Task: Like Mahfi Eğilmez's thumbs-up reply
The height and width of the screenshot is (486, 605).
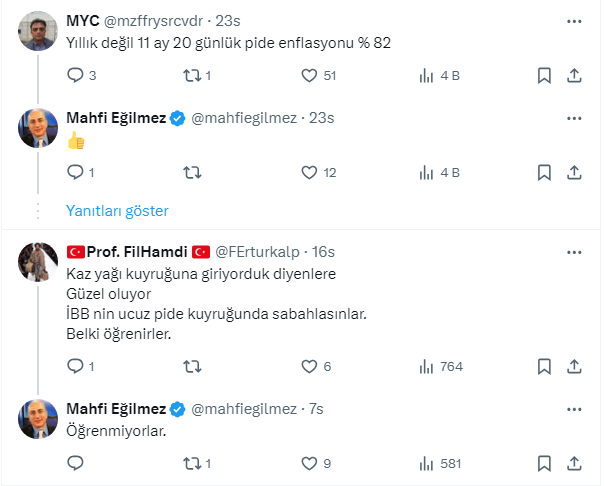Action: point(310,172)
